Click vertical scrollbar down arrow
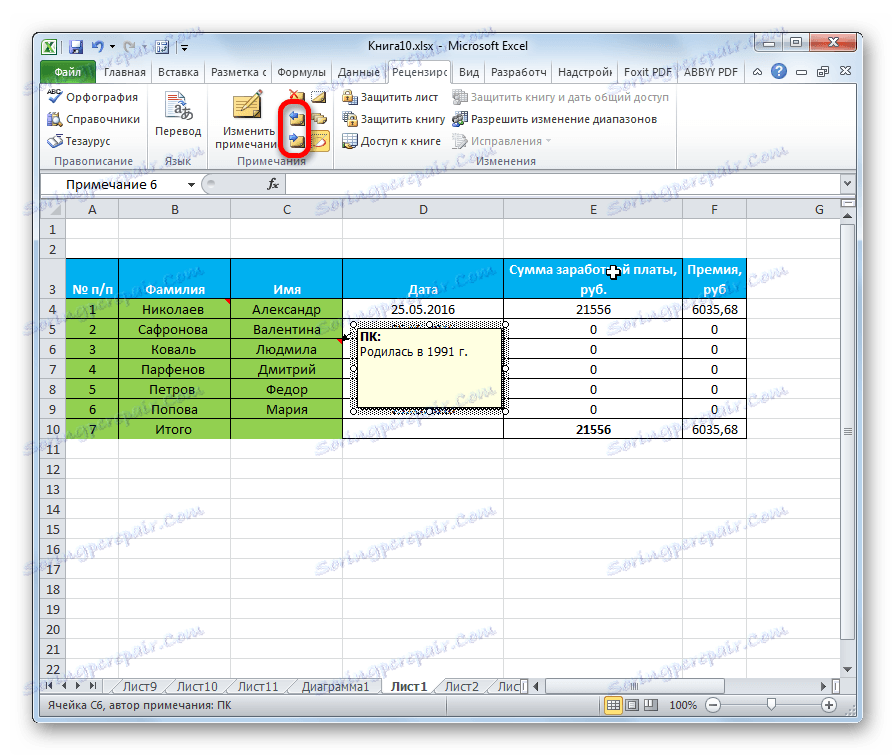The height and width of the screenshot is (756, 896). 847,669
